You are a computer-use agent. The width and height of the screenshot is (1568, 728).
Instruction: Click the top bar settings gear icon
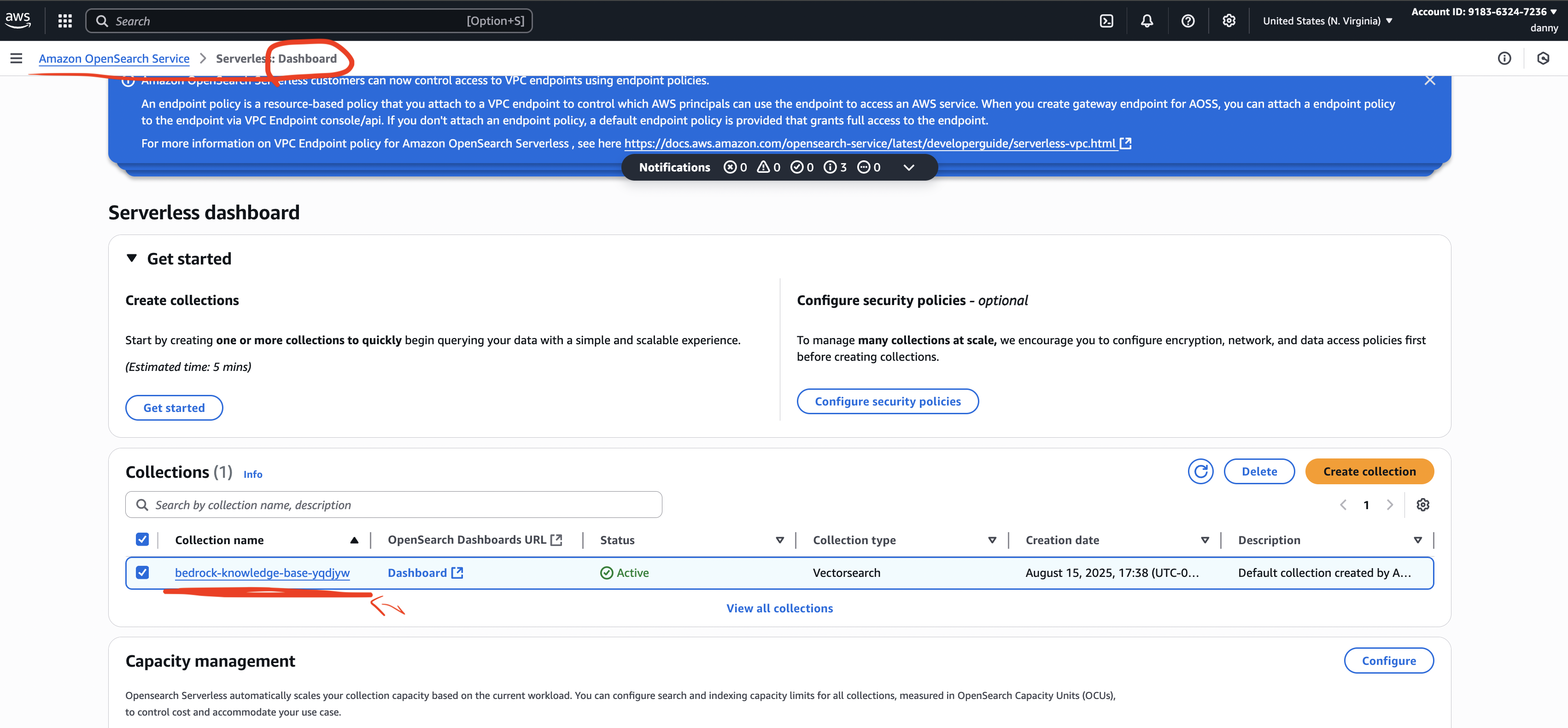[x=1229, y=21]
